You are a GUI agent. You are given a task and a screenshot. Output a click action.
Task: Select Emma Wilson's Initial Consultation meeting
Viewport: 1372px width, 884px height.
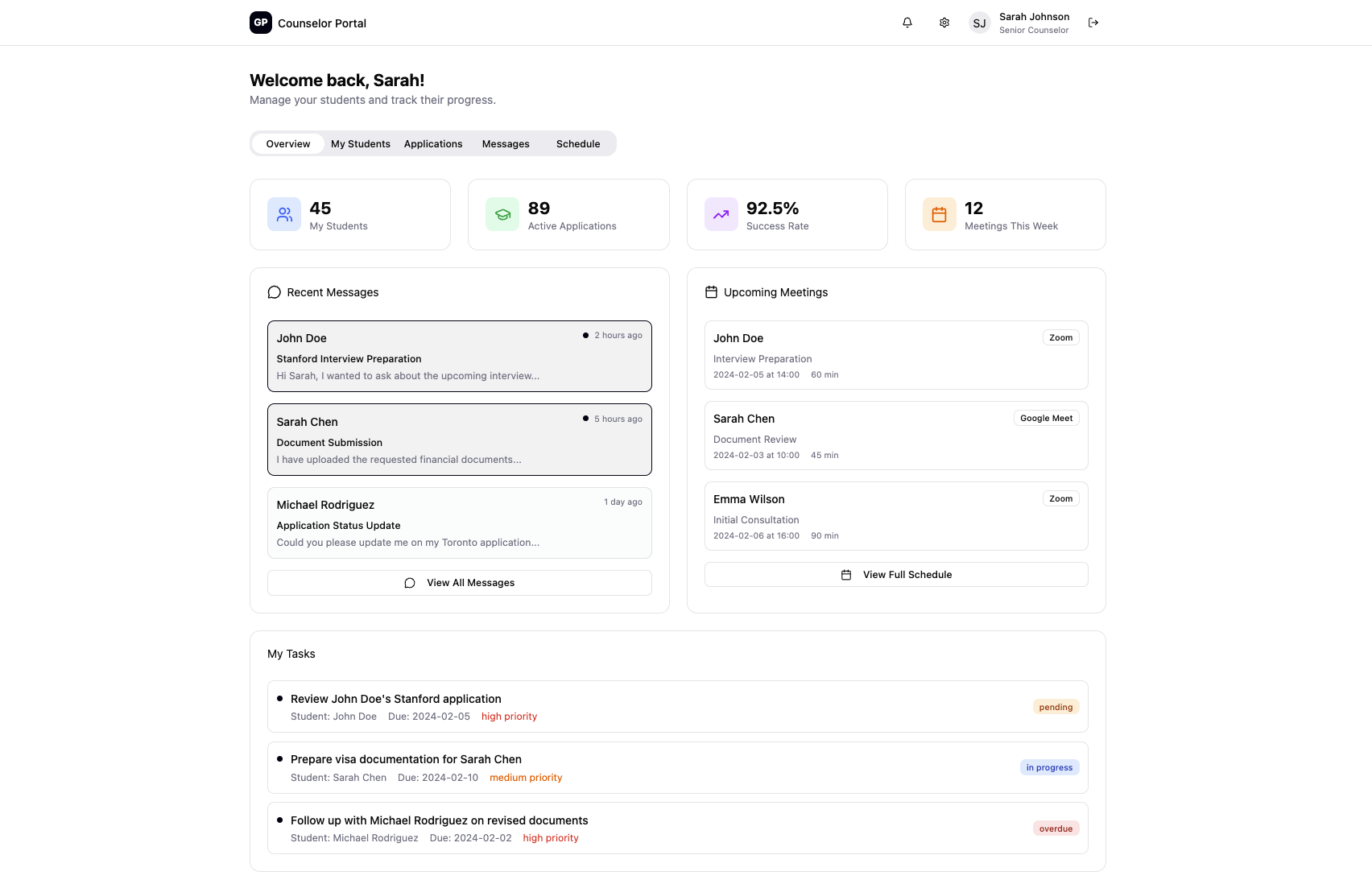point(895,516)
